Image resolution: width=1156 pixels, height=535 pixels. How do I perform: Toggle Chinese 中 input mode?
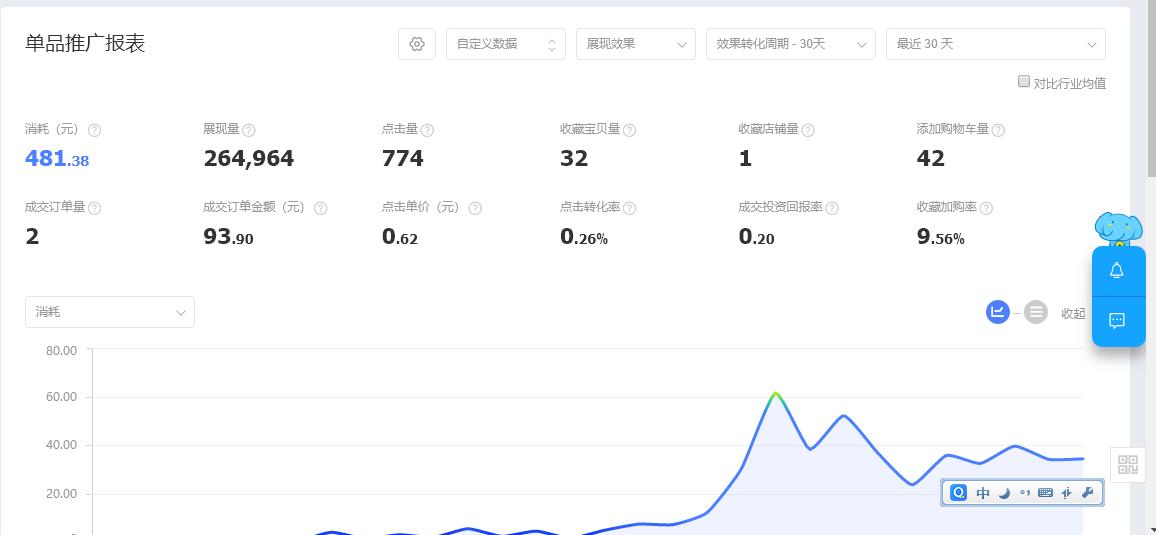pos(983,493)
